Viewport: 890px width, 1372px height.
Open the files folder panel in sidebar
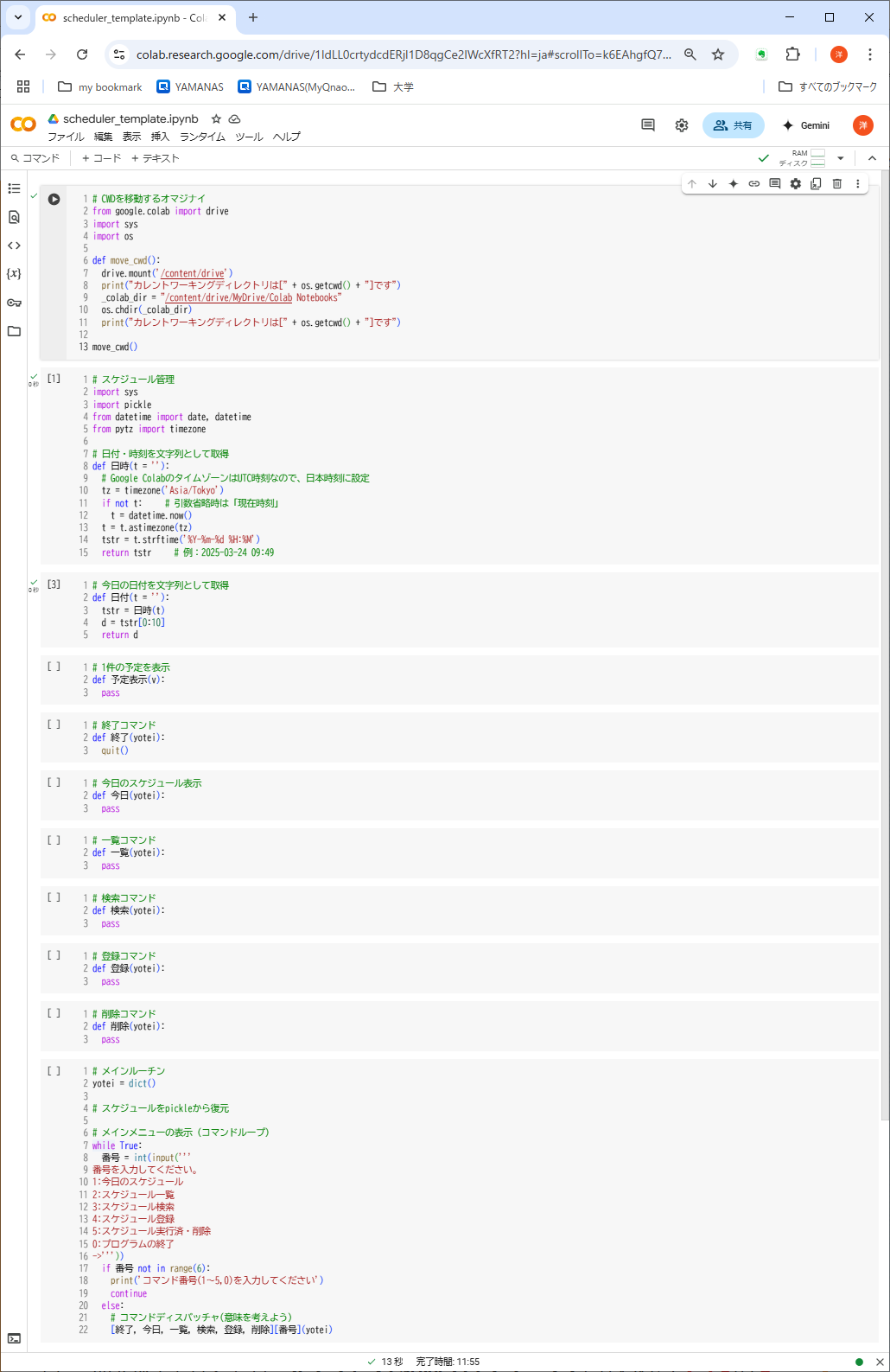pos(14,331)
